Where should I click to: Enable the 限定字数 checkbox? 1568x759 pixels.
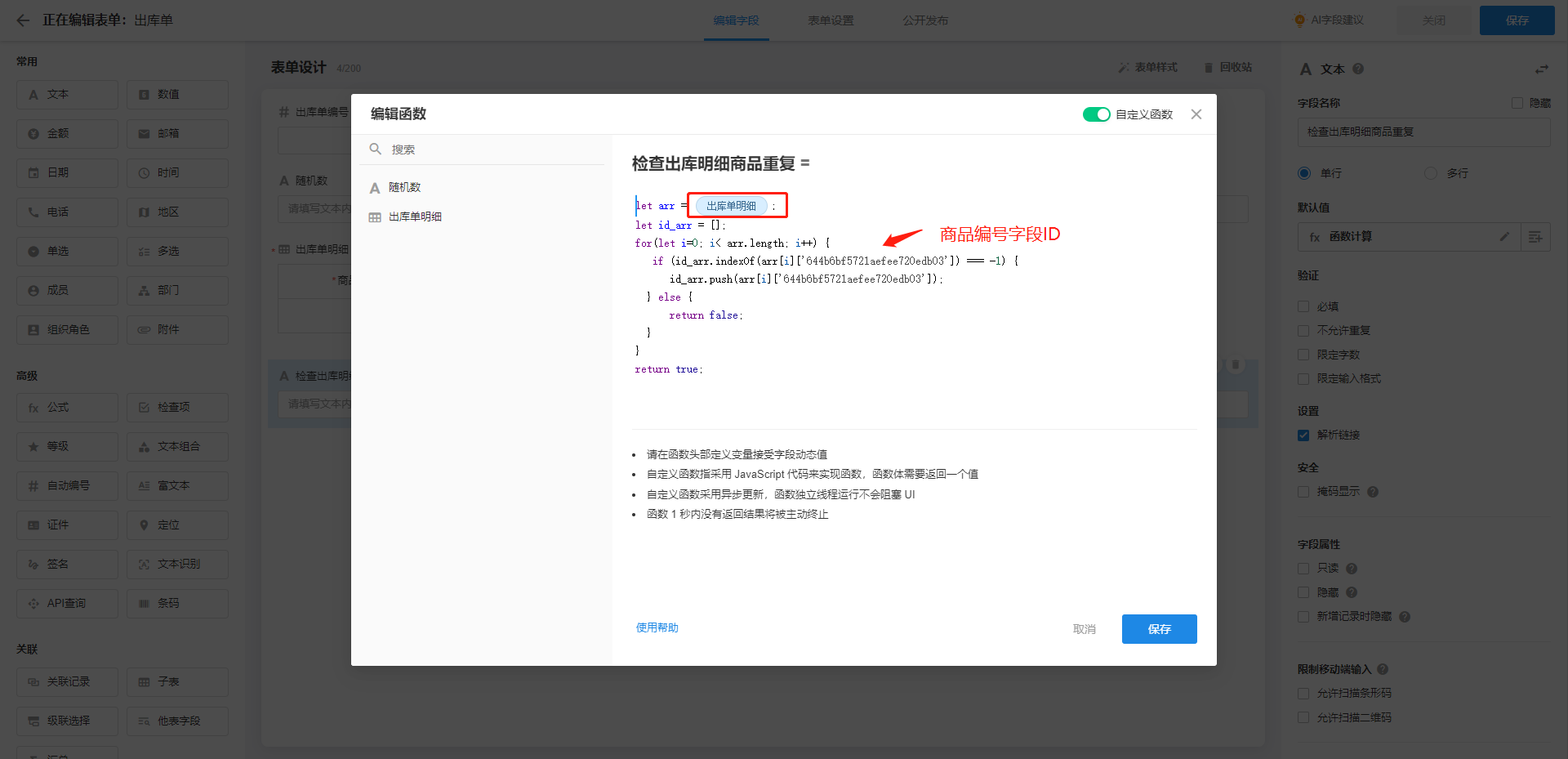(x=1303, y=355)
